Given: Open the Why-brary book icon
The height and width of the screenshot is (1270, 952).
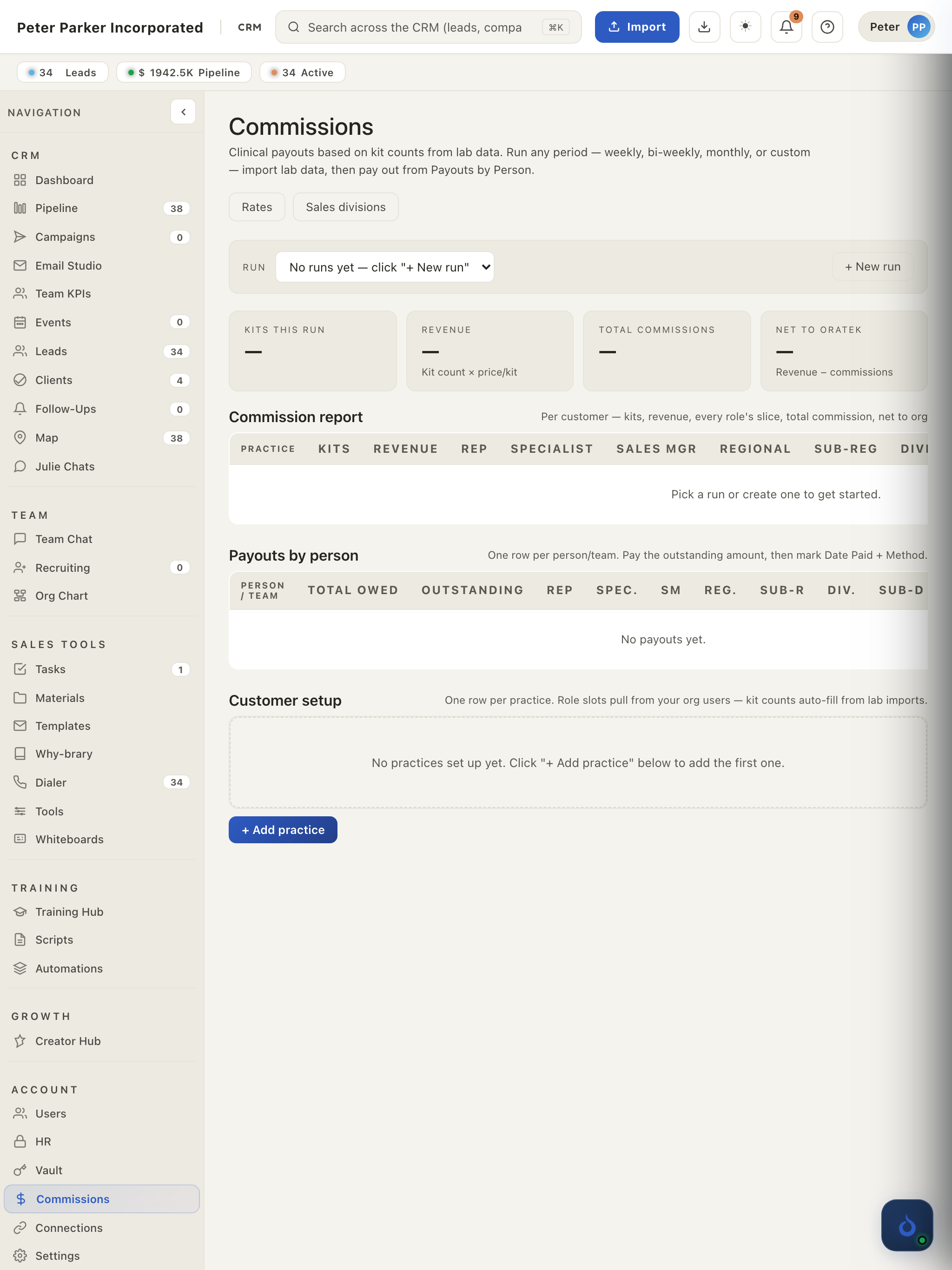Looking at the screenshot, I should coord(20,754).
